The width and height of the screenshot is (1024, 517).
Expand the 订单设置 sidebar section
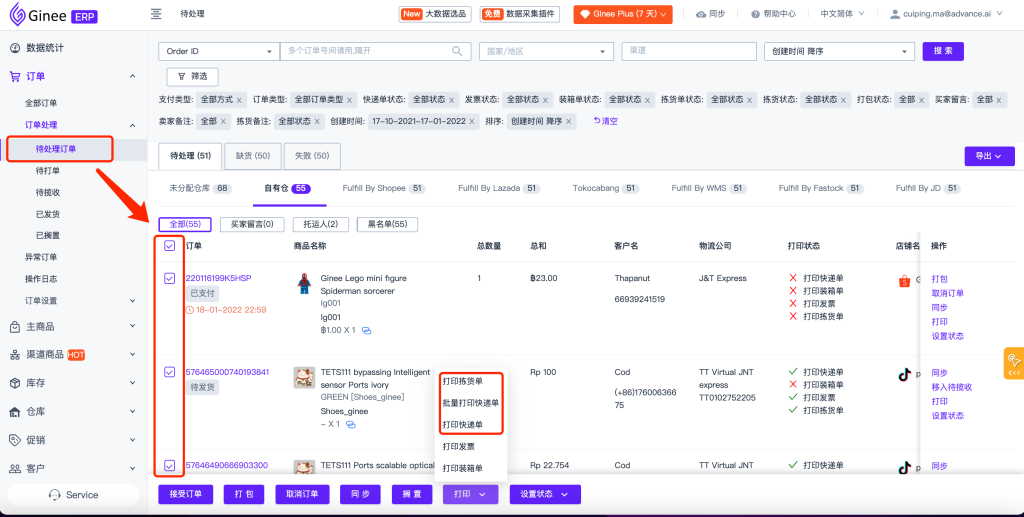[133, 301]
